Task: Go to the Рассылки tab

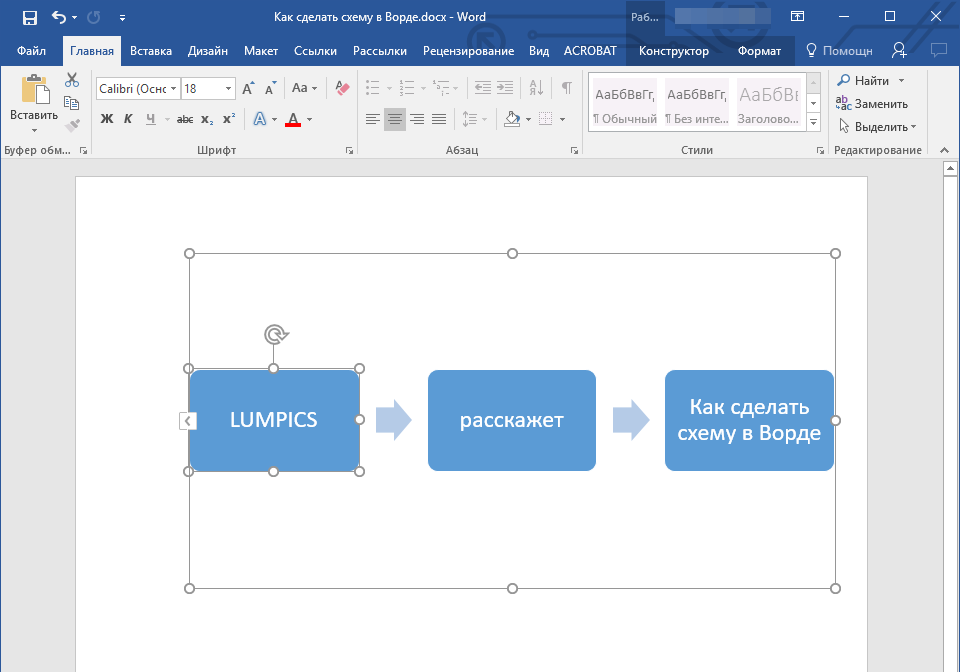Action: (x=380, y=51)
